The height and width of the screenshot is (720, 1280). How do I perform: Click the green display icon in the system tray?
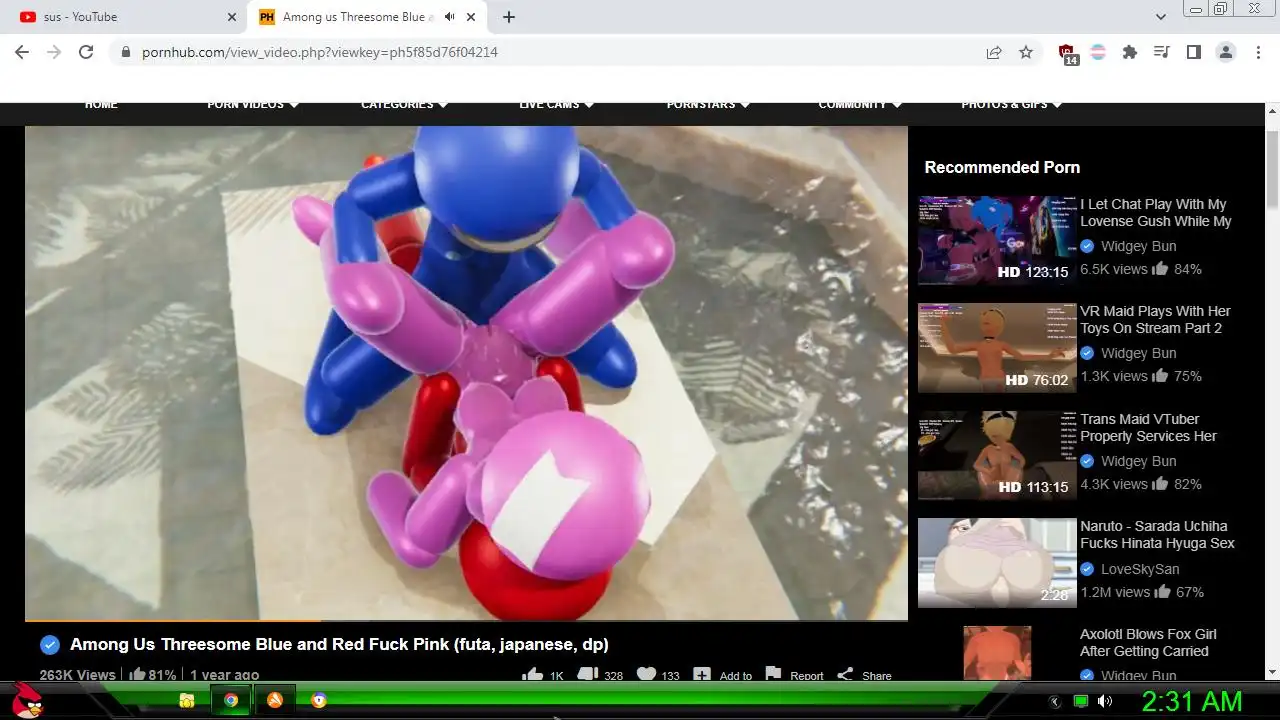[1080, 702]
